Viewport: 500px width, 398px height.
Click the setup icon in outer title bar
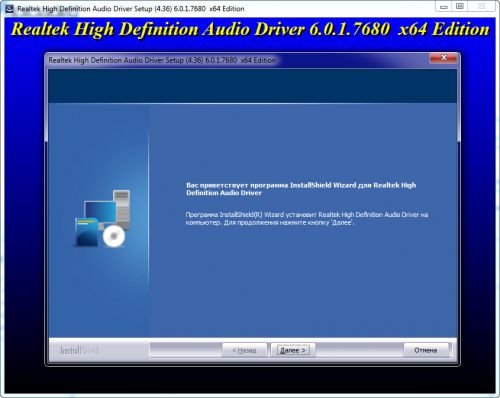point(9,9)
